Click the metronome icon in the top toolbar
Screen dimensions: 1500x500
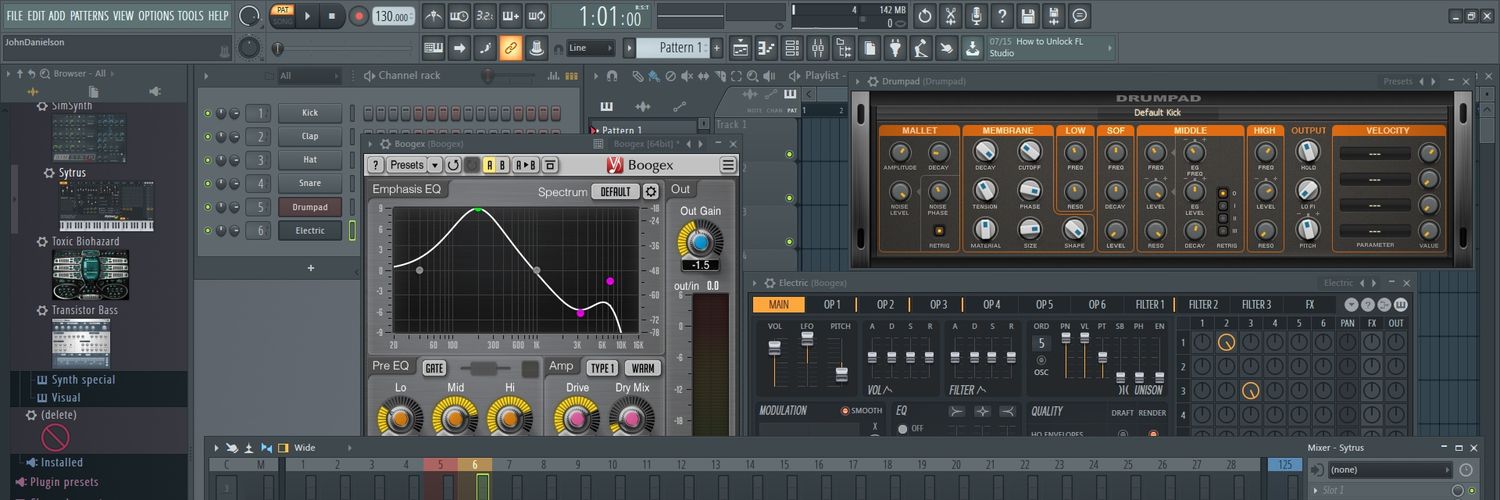(x=434, y=16)
